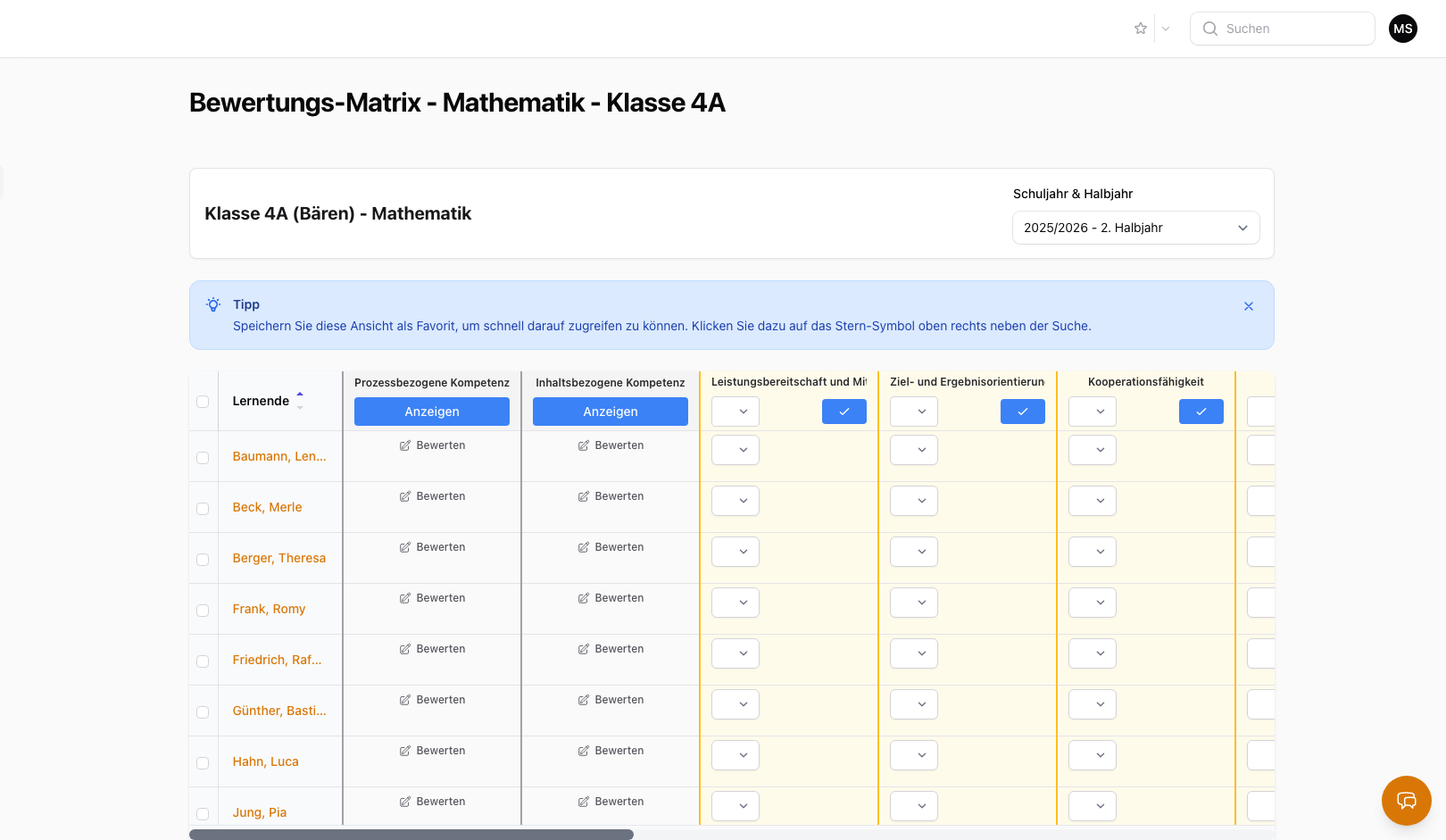Open the account menu via the MS avatar
The width and height of the screenshot is (1446, 840).
click(x=1402, y=29)
